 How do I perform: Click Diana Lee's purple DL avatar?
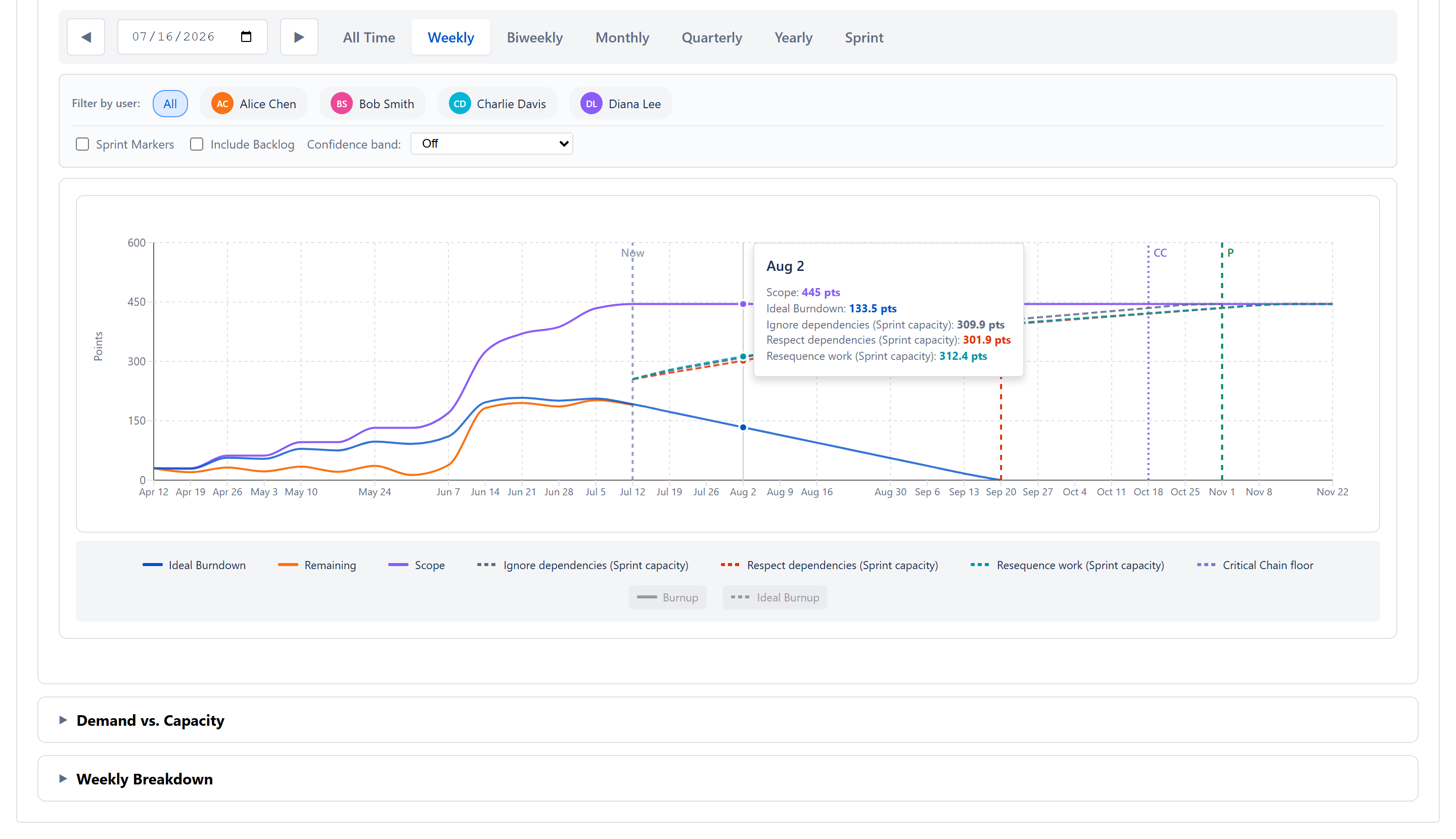point(591,104)
